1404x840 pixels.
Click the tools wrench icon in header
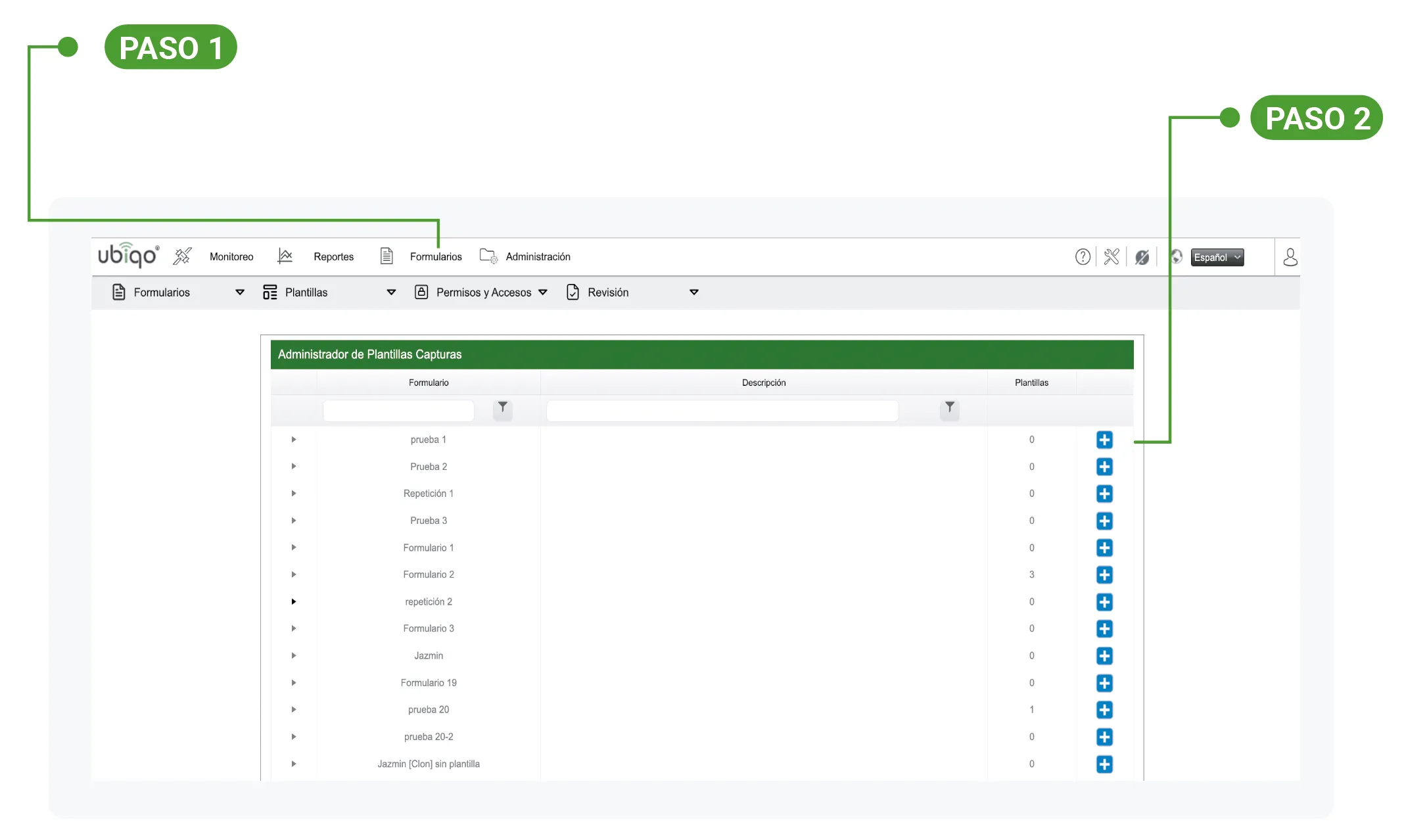point(1111,257)
